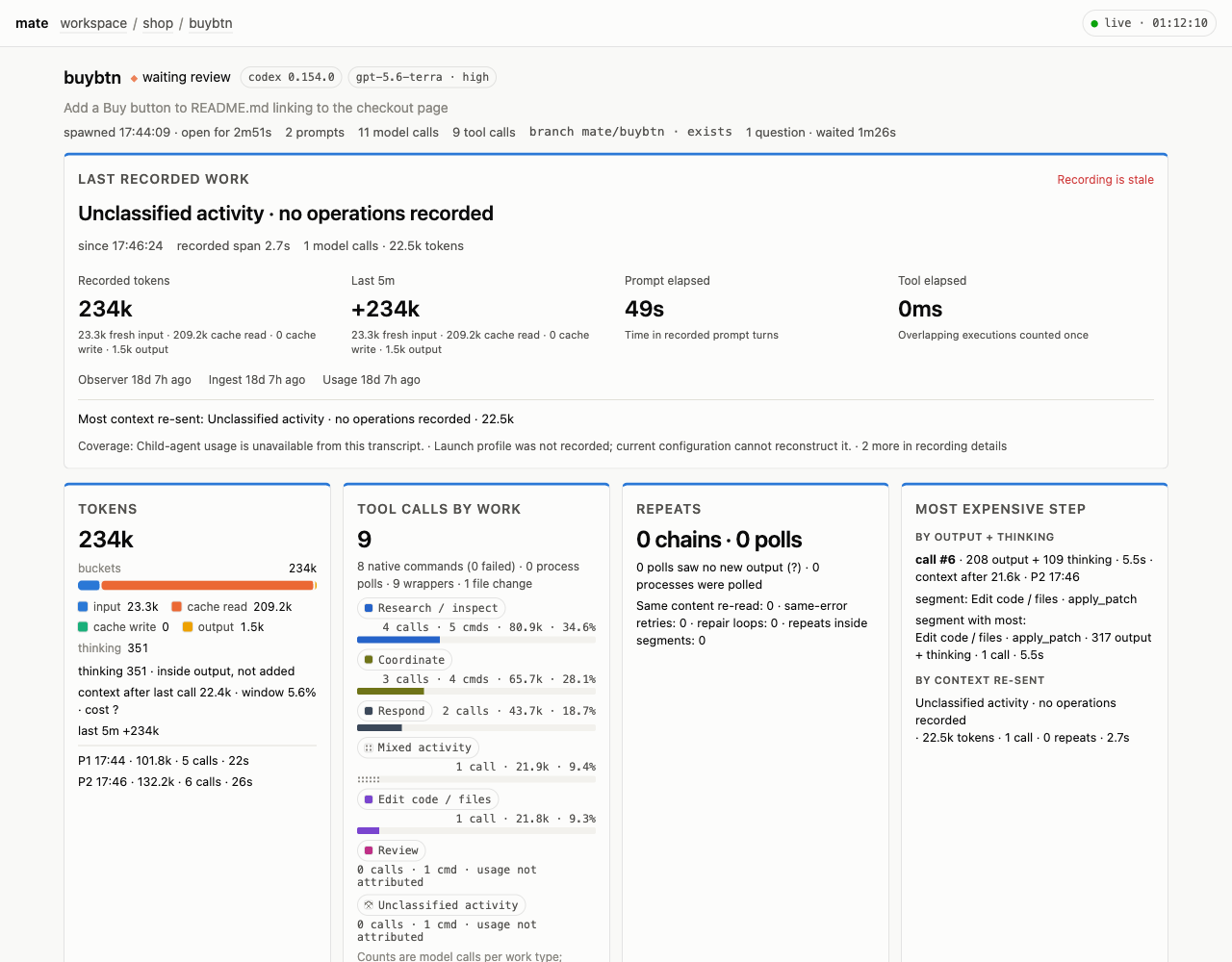Viewport: 1232px width, 962px height.
Task: Click the Coordinate olive progress bar
Action: (476, 692)
